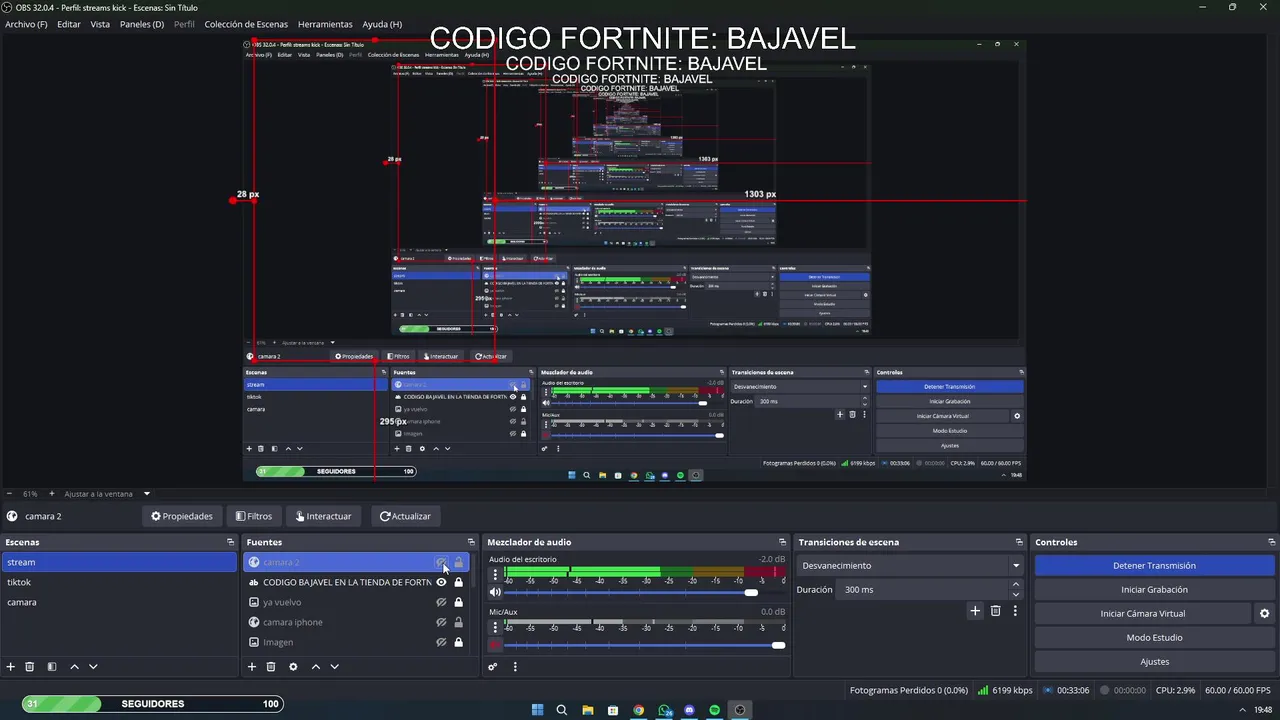
Task: Click Detener Transmisión button
Action: pyautogui.click(x=1154, y=566)
